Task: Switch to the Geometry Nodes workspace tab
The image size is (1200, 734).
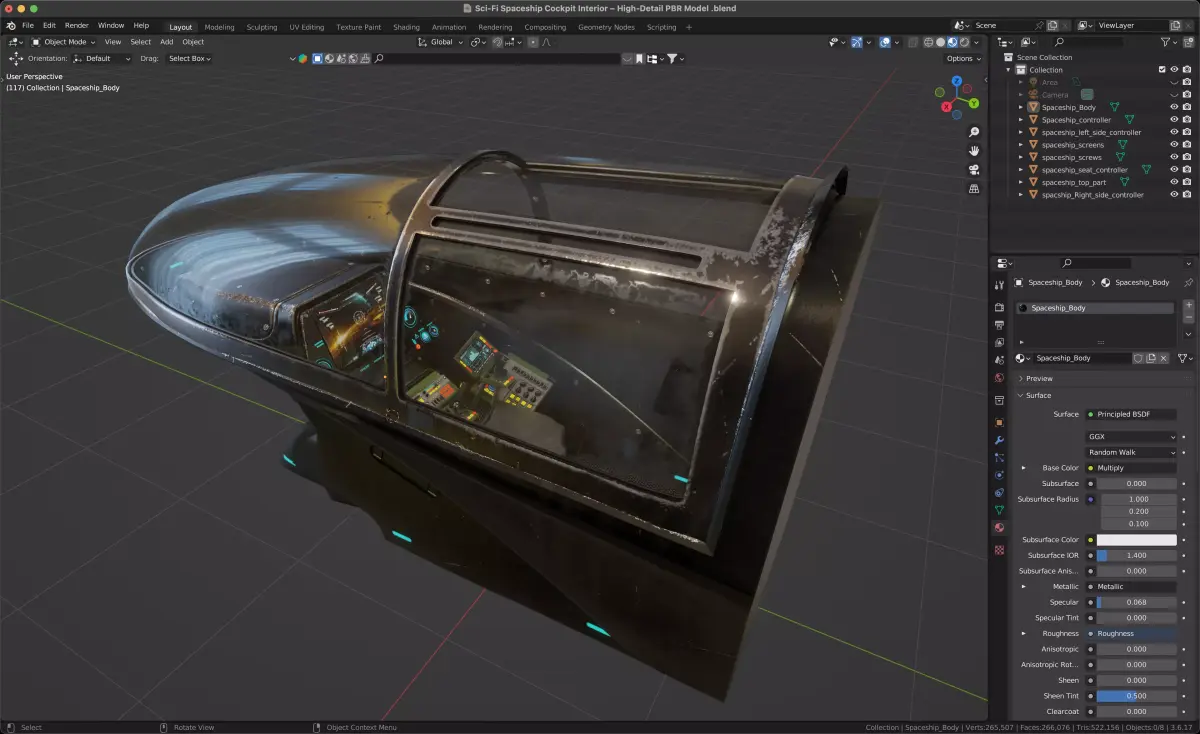Action: (606, 27)
